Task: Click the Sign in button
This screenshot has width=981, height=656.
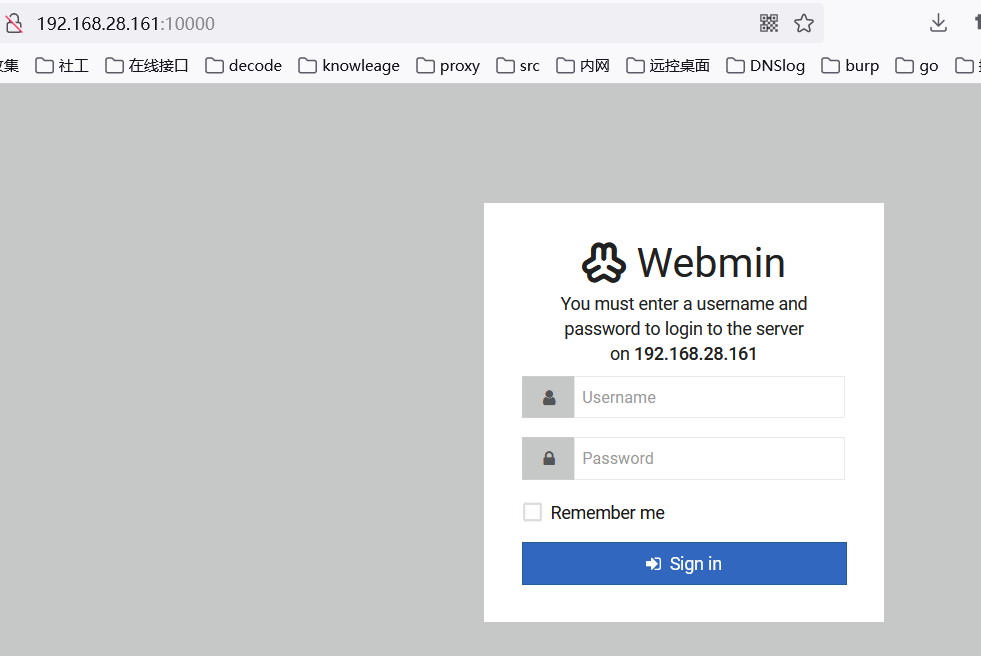Action: tap(684, 563)
